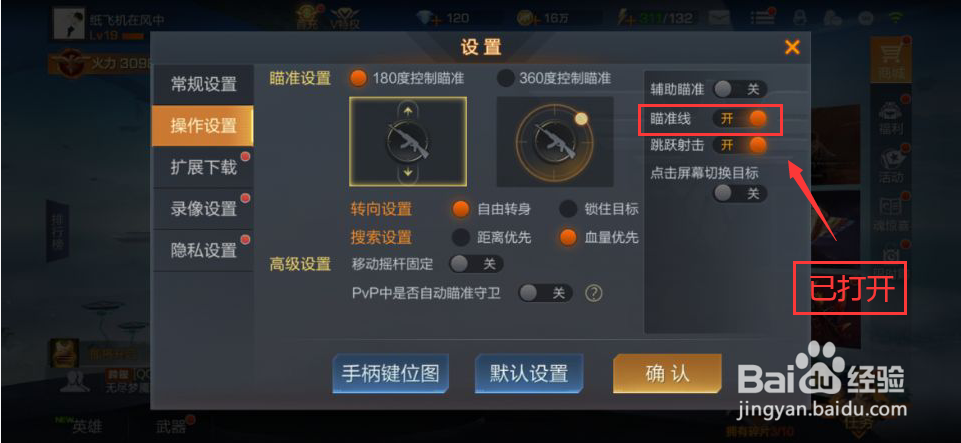Open the 录像设置 tab
Screen dimensions: 961x443
[x=203, y=209]
